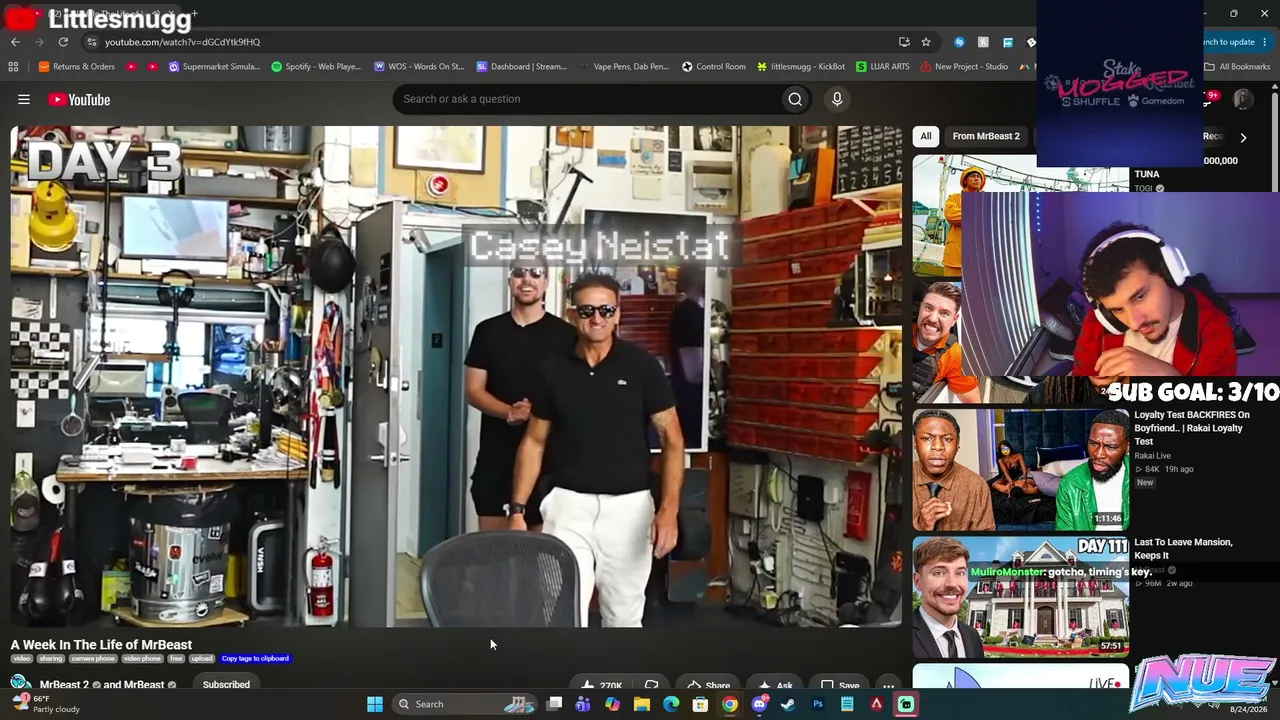The height and width of the screenshot is (720, 1280).
Task: Open the WOS - Words On Stream bookmark
Action: [x=419, y=67]
